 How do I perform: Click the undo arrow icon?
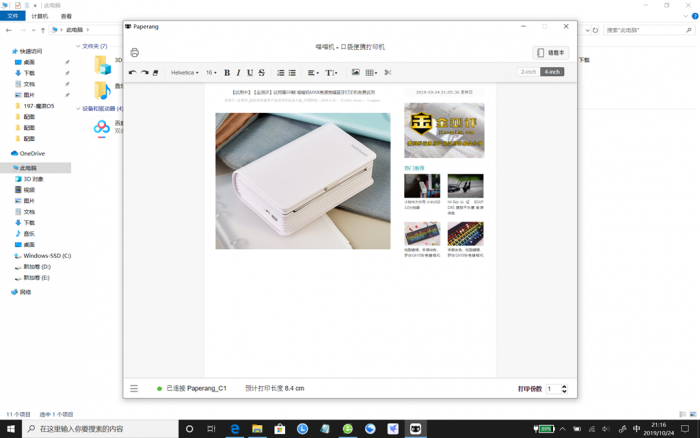point(132,73)
